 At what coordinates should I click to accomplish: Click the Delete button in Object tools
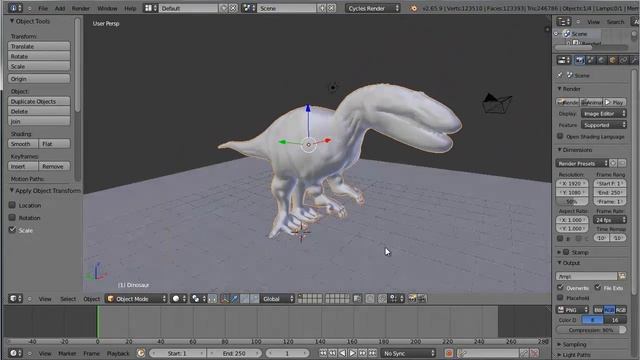click(39, 111)
